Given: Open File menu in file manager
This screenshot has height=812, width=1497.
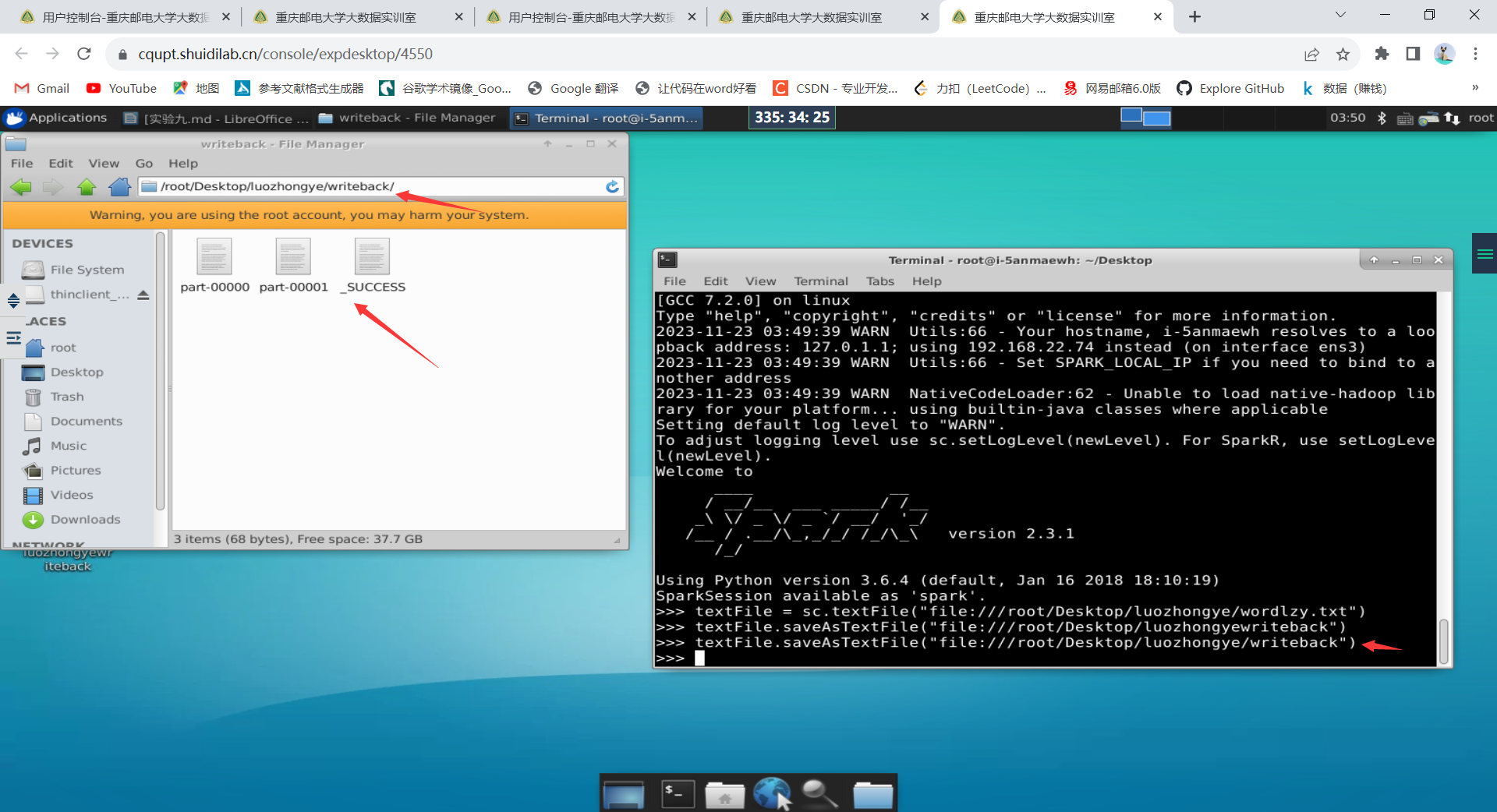Looking at the screenshot, I should (22, 164).
